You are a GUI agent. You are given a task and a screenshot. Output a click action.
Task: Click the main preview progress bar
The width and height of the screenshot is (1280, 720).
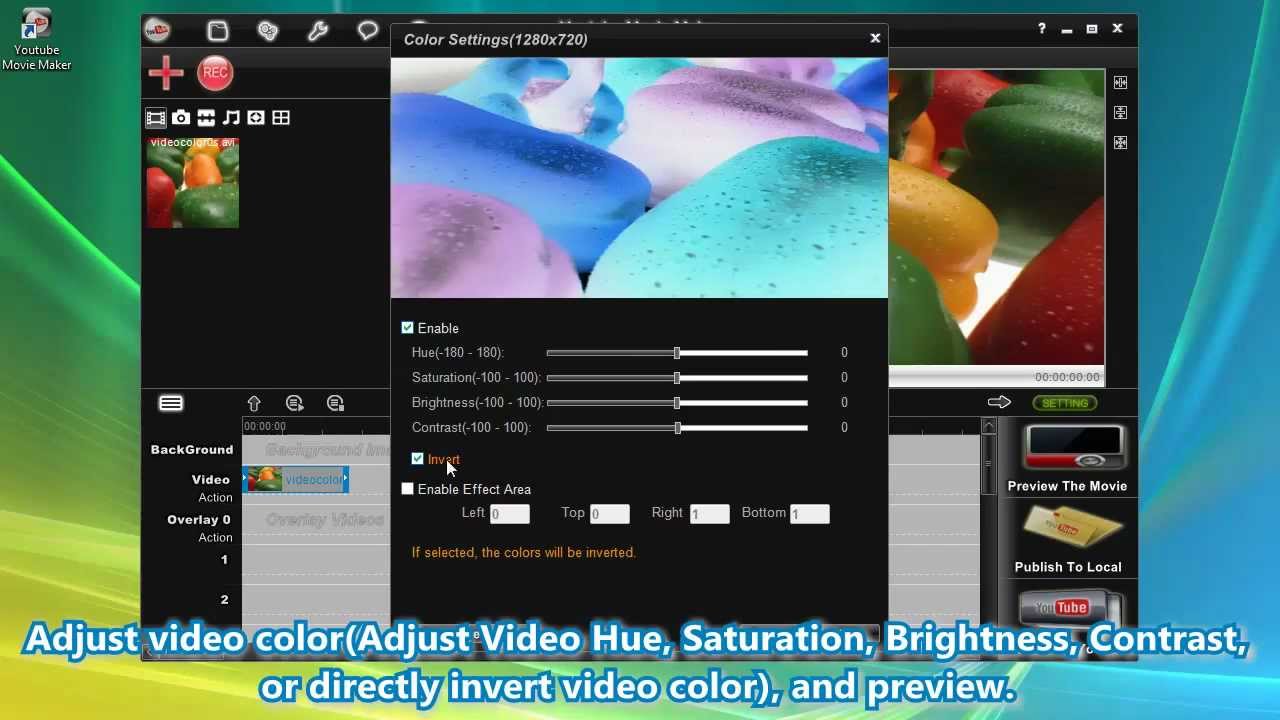tap(997, 377)
